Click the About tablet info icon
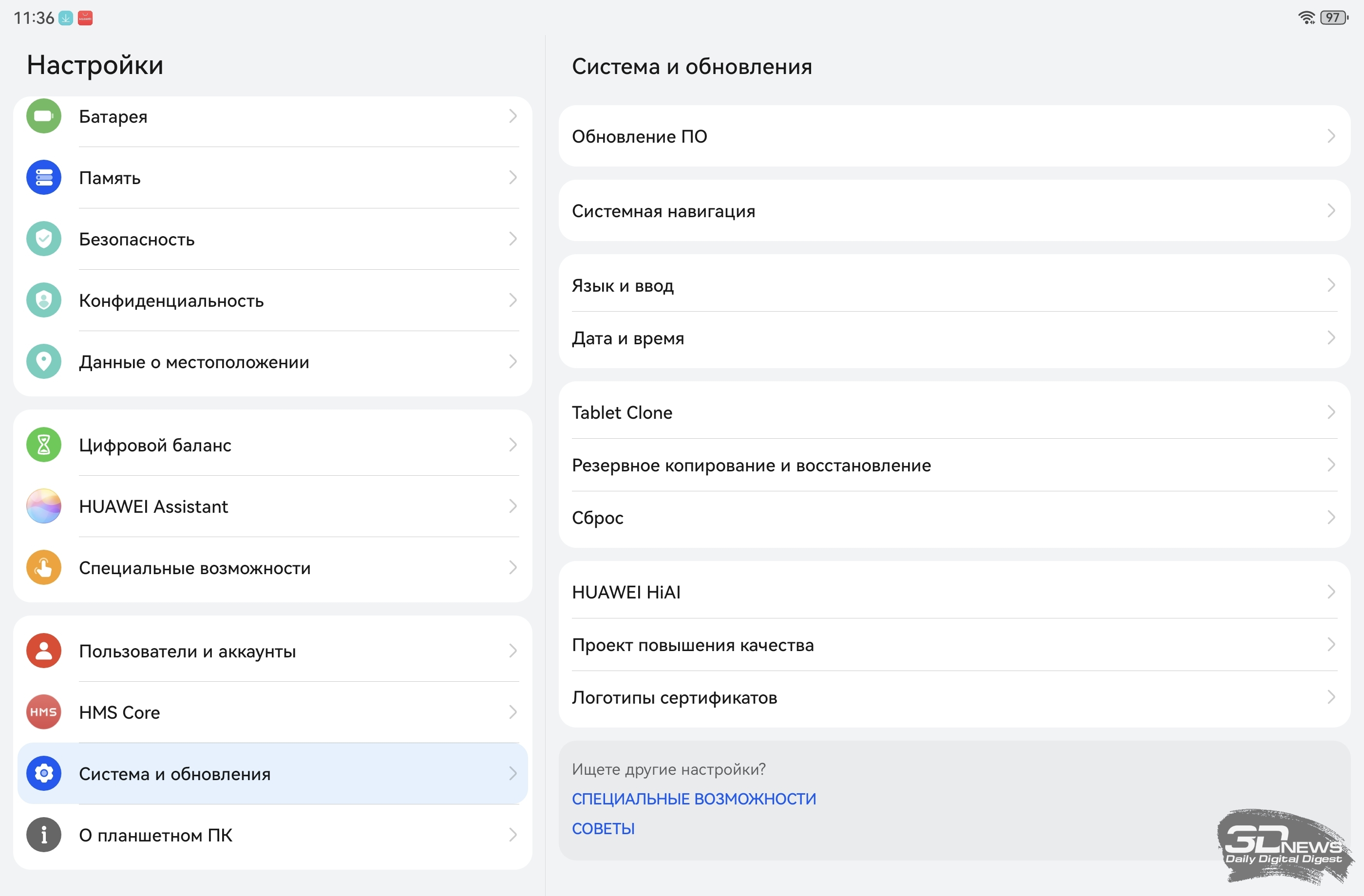Screen dimensions: 1364x896 pos(43,835)
